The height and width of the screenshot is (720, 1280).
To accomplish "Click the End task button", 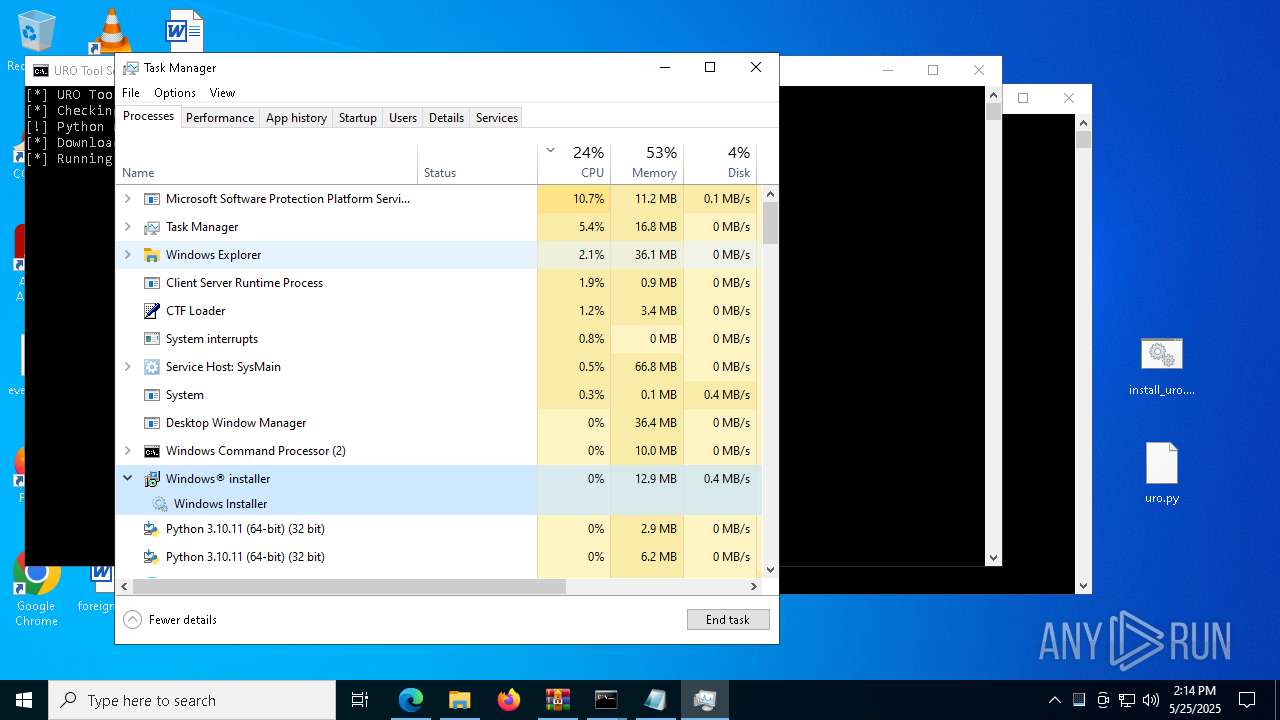I will [728, 620].
